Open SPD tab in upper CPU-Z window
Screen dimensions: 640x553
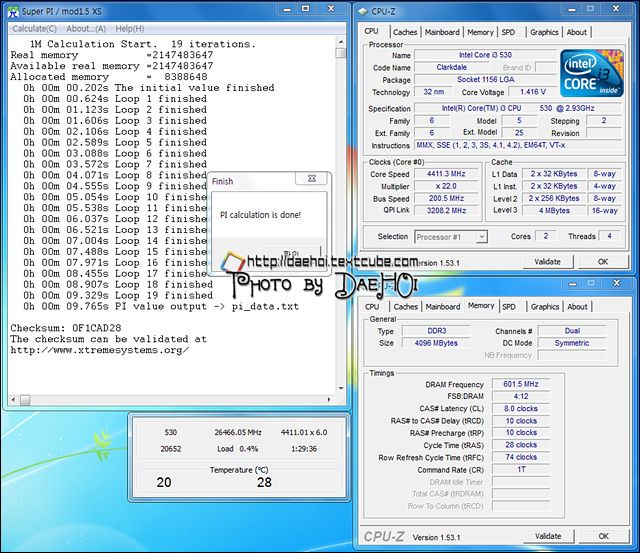[x=508, y=32]
